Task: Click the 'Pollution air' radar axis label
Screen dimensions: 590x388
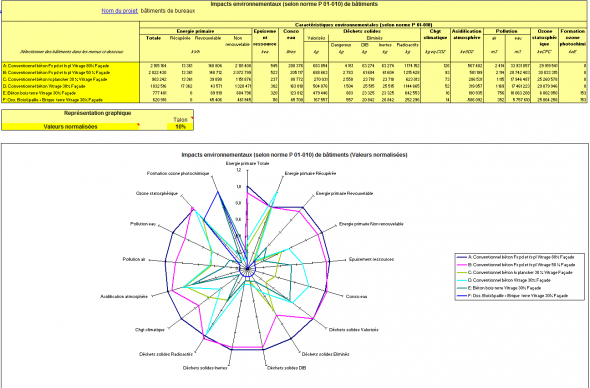Action: (134, 259)
